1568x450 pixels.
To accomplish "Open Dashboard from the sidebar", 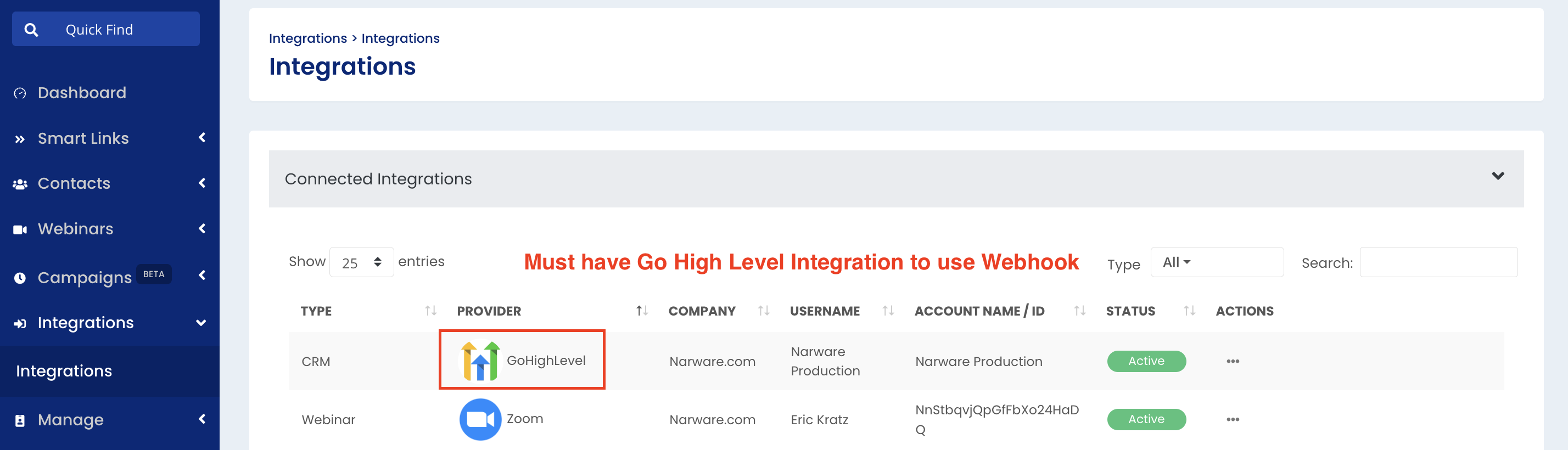I will pos(82,93).
